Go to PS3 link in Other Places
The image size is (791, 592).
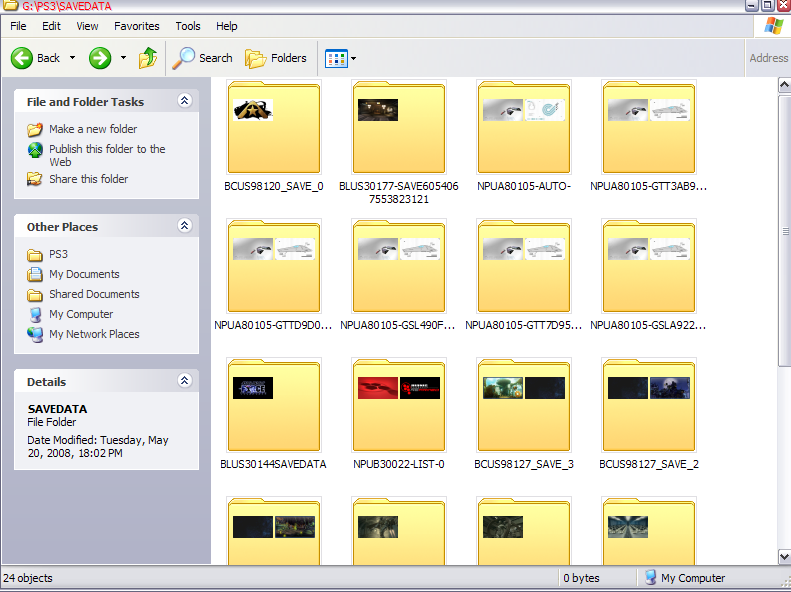point(58,254)
